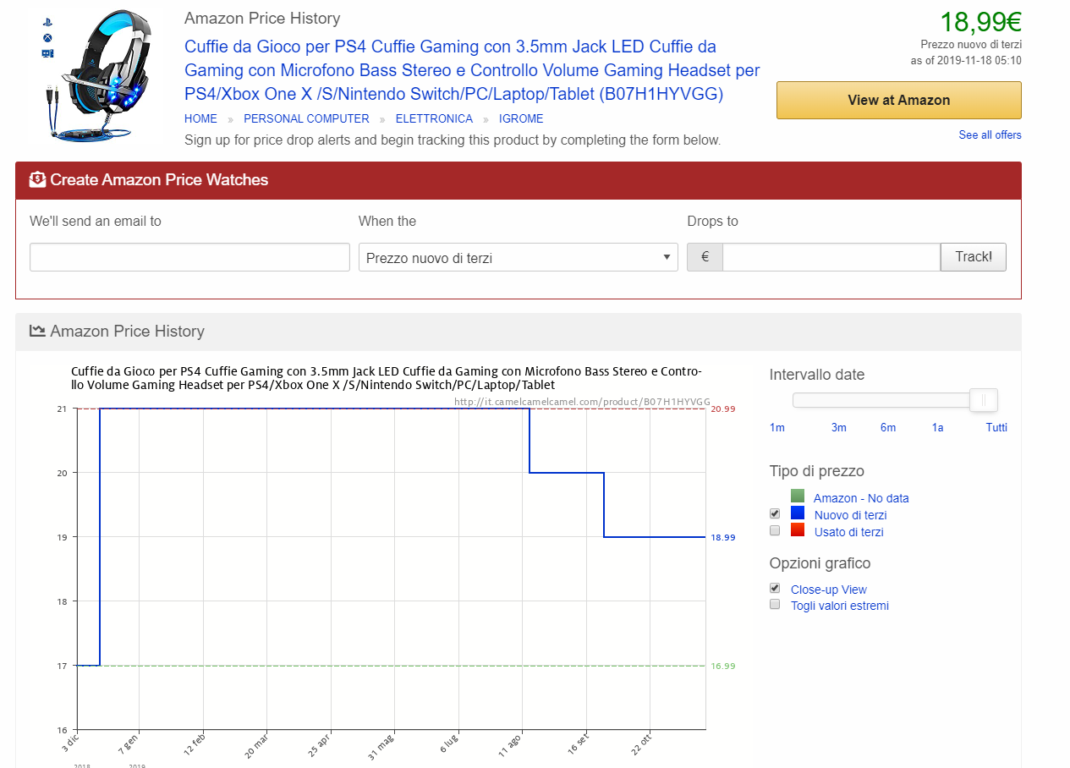Click the View at Amazon button
This screenshot has width=1070, height=768.
899,100
